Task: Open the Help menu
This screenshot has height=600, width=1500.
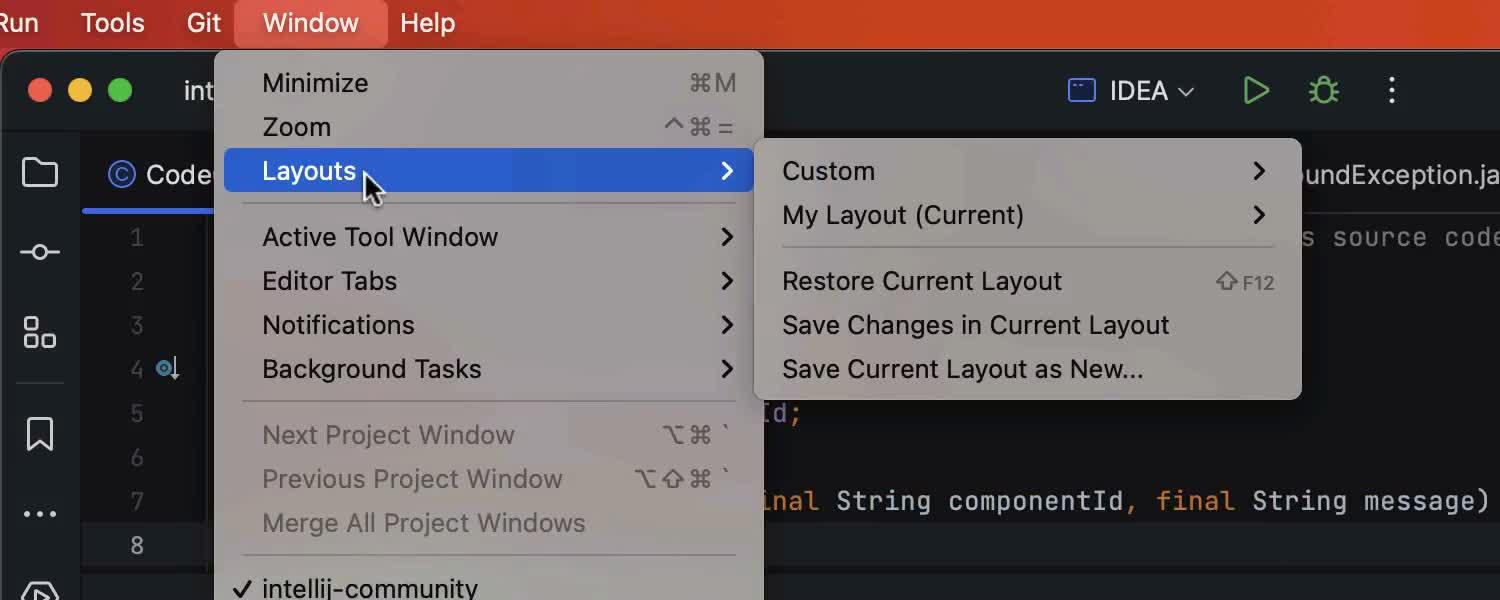Action: (x=427, y=22)
